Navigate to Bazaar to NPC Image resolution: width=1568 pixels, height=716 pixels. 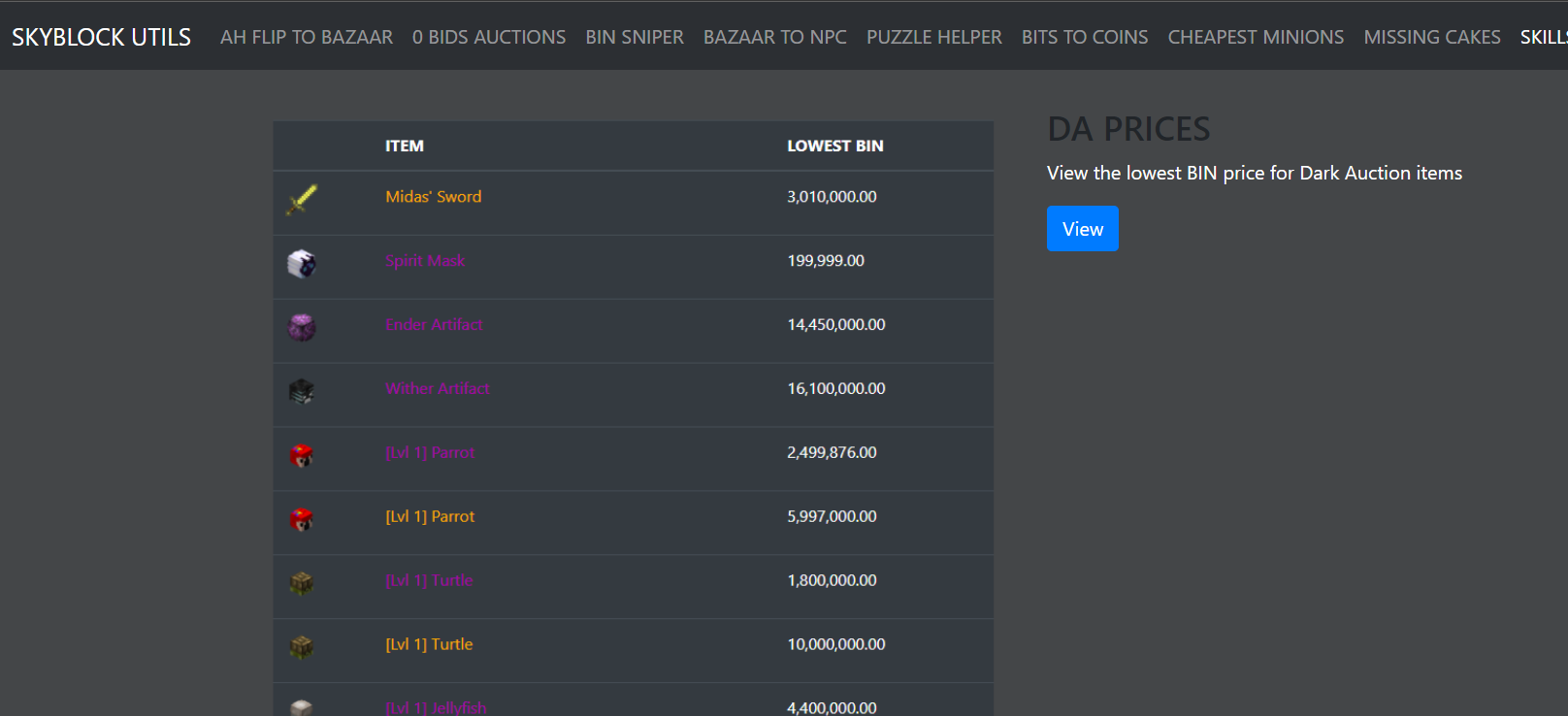point(775,37)
